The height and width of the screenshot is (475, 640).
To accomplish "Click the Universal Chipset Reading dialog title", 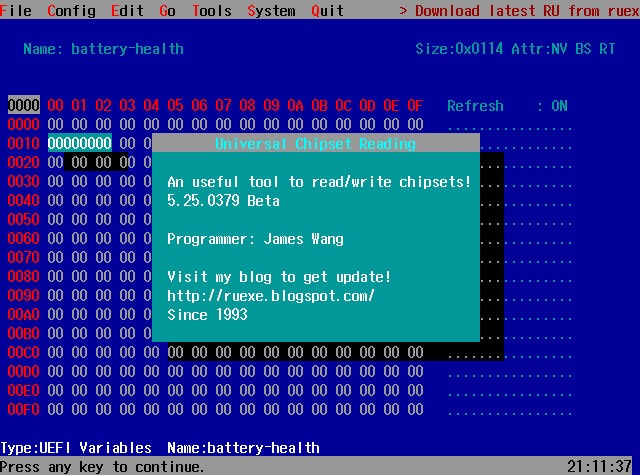I will coord(315,144).
